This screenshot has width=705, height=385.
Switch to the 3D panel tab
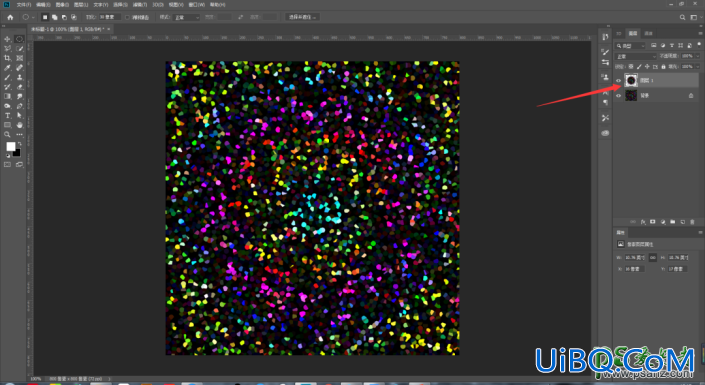click(x=619, y=33)
